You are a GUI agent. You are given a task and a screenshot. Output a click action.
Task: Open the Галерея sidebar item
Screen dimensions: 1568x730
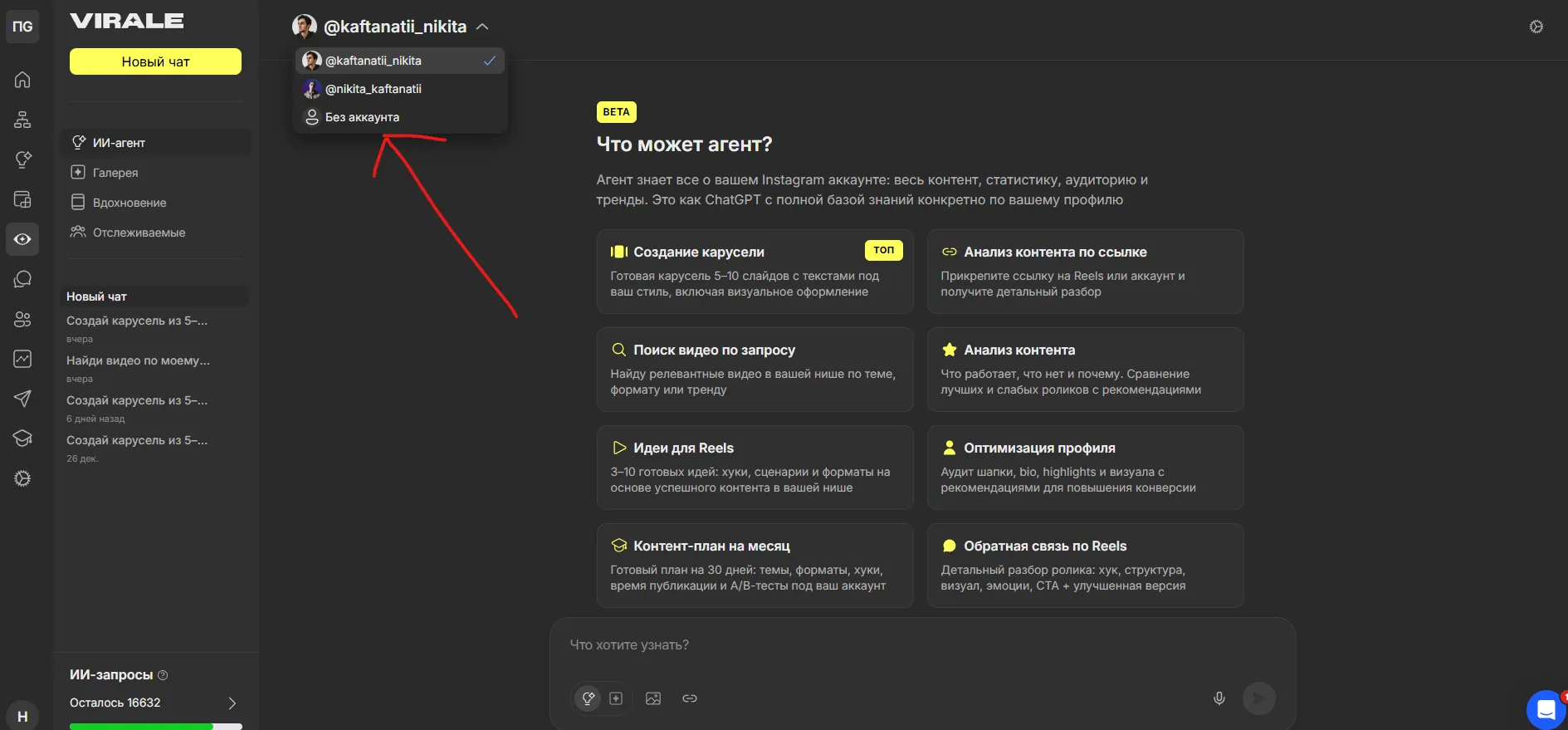point(155,173)
